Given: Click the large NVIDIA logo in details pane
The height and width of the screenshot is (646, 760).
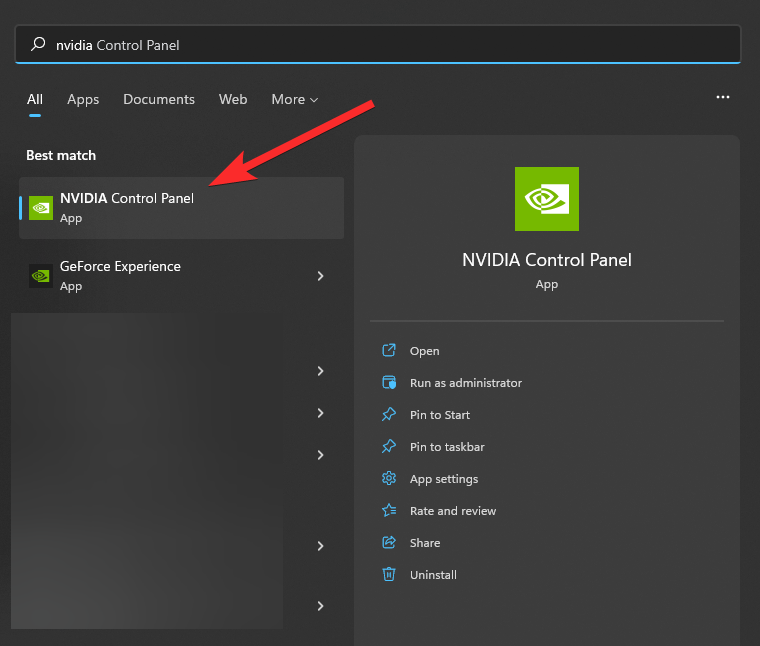Looking at the screenshot, I should (546, 199).
